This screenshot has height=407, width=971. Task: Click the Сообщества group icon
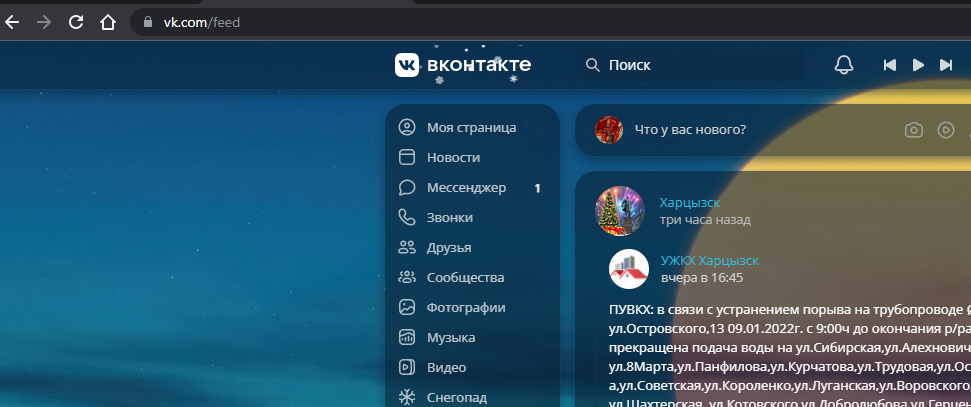(407, 278)
